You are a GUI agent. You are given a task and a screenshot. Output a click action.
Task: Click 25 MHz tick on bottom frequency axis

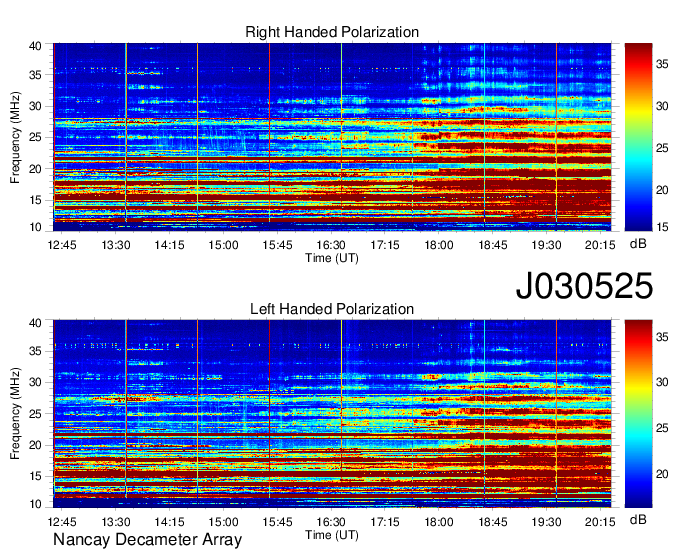(36, 414)
